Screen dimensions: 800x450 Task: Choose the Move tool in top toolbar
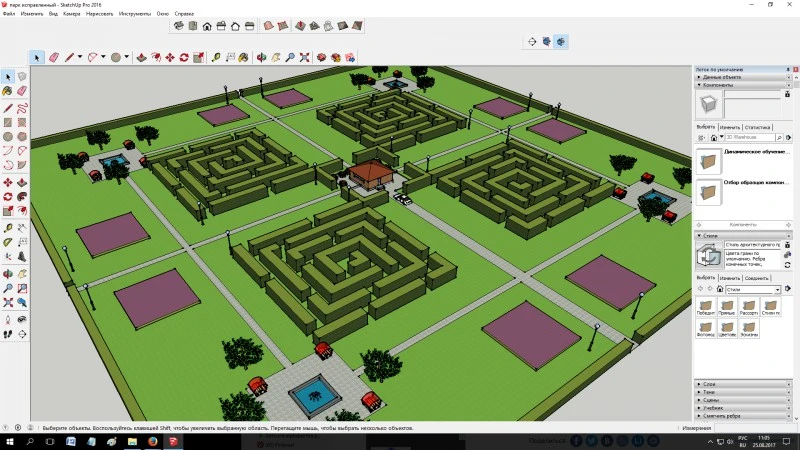click(170, 58)
